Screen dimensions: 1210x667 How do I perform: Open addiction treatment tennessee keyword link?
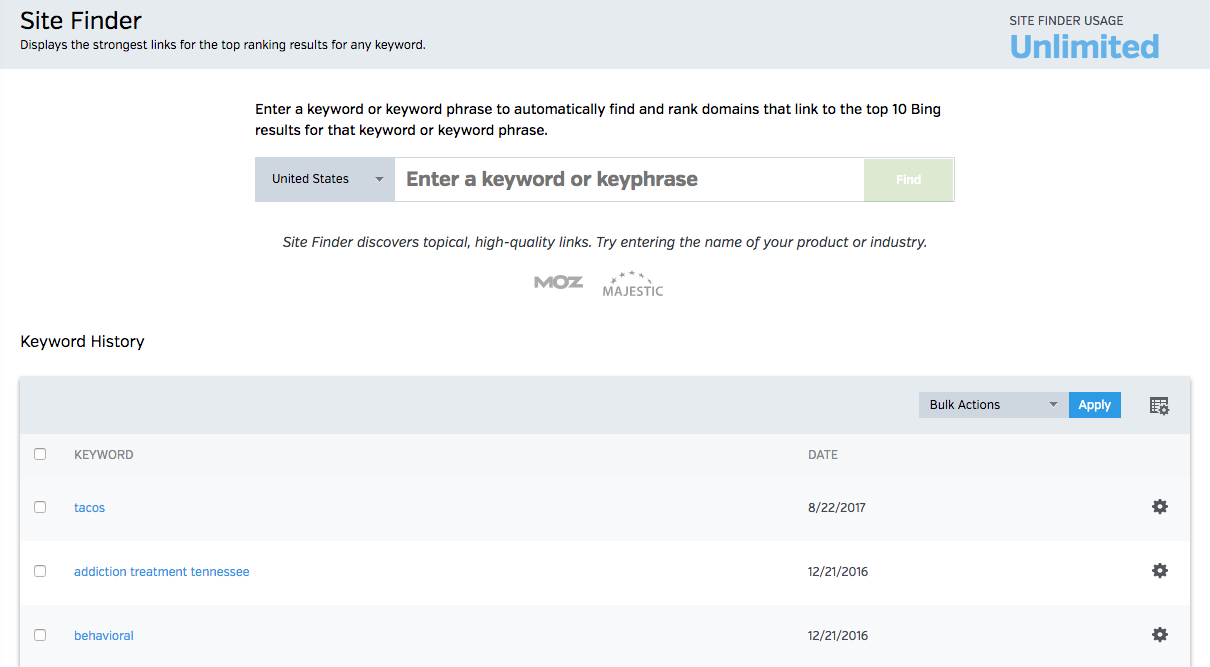(x=162, y=572)
